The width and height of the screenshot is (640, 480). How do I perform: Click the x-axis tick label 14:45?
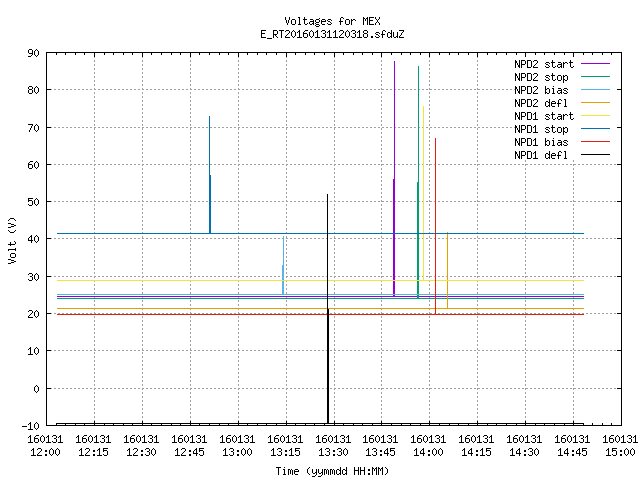572,452
